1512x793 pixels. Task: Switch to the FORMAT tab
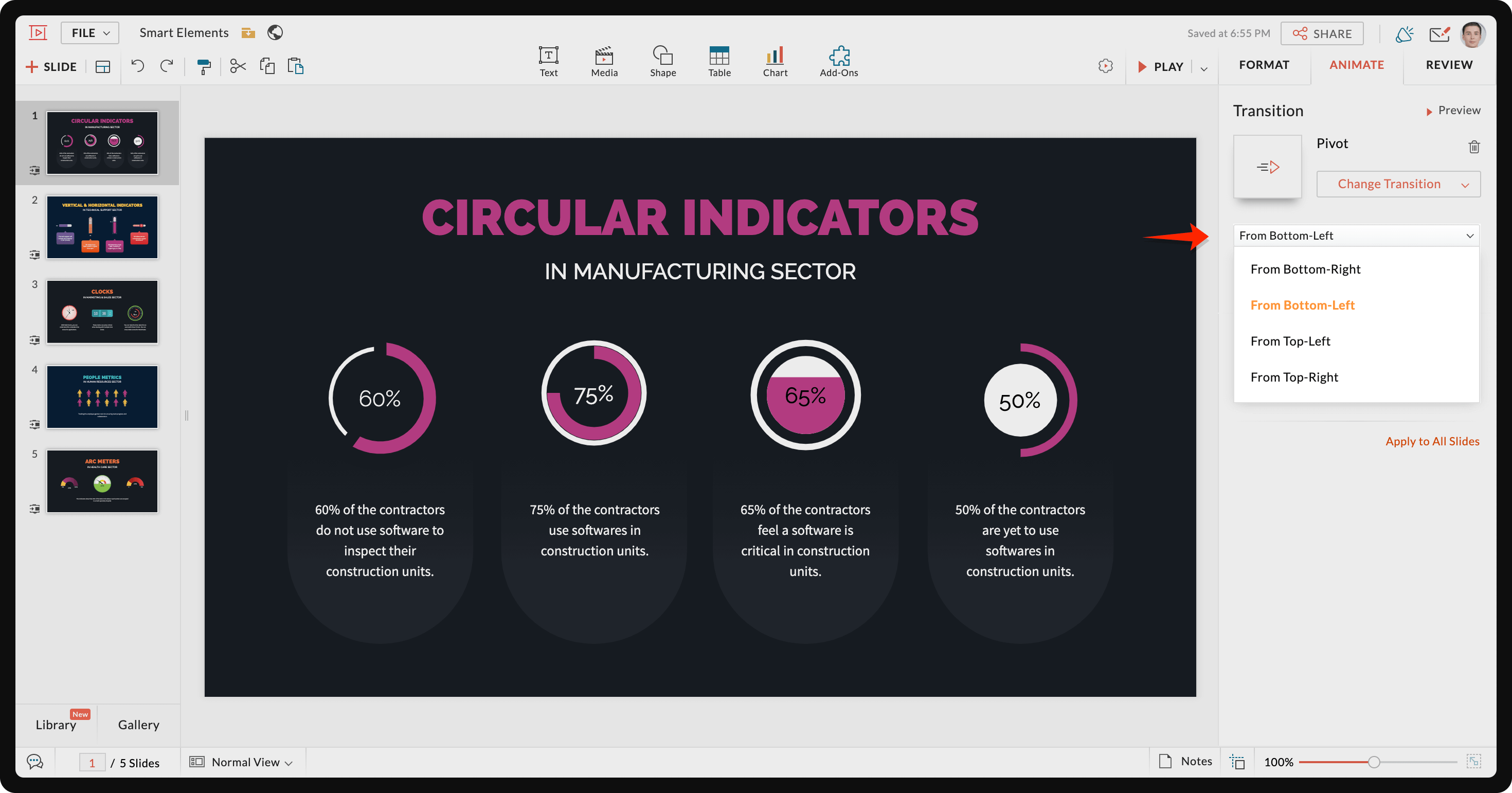coord(1264,65)
